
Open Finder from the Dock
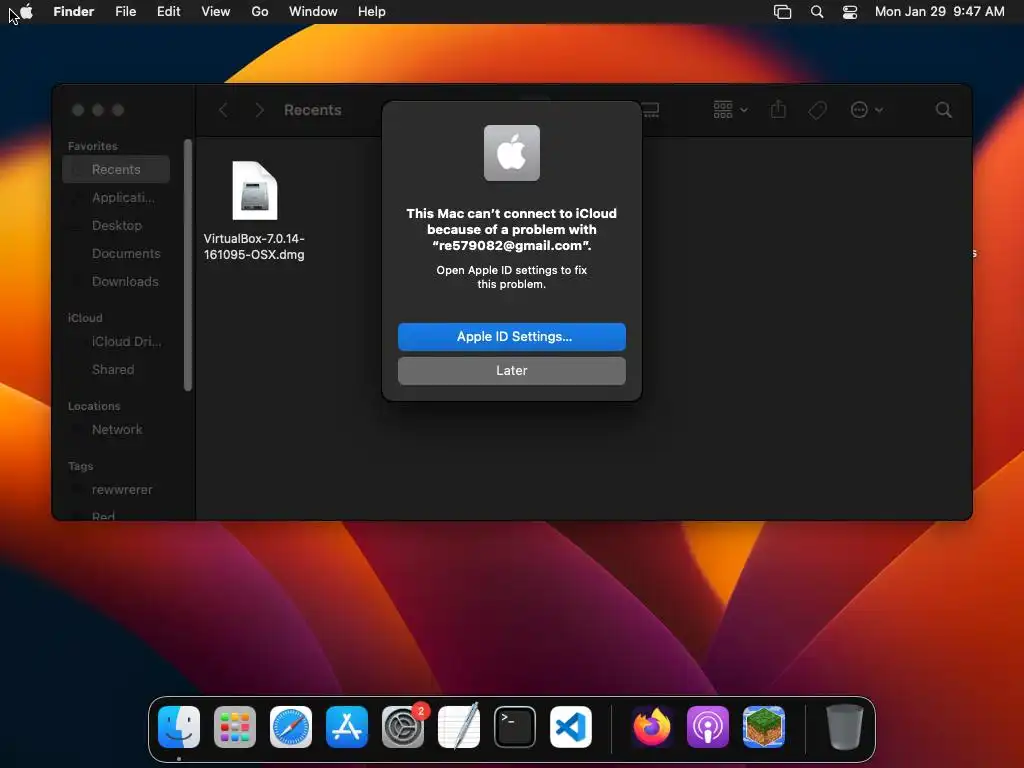tap(179, 727)
